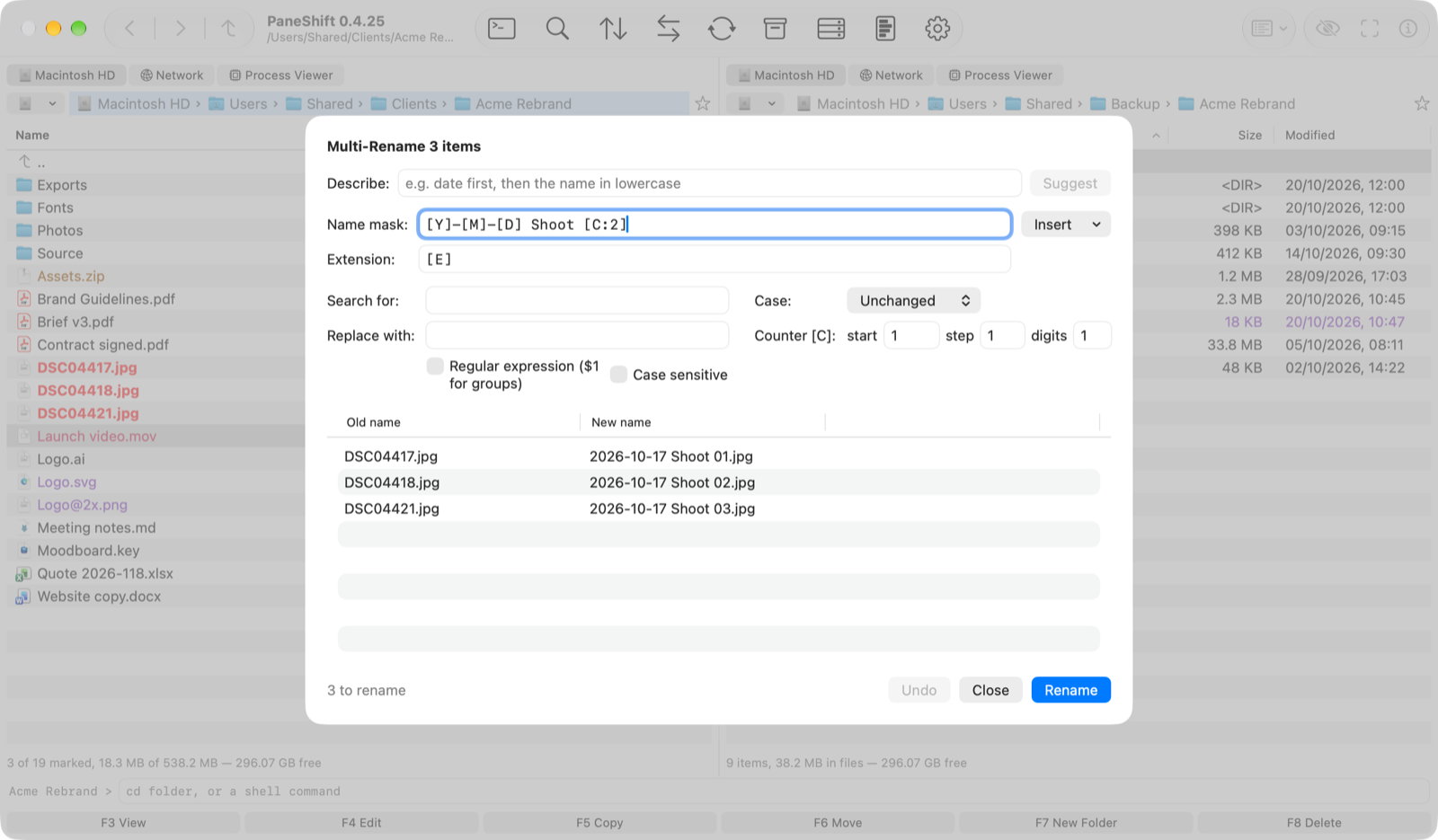Click the Close button in dialog
1438x840 pixels.
(x=990, y=690)
